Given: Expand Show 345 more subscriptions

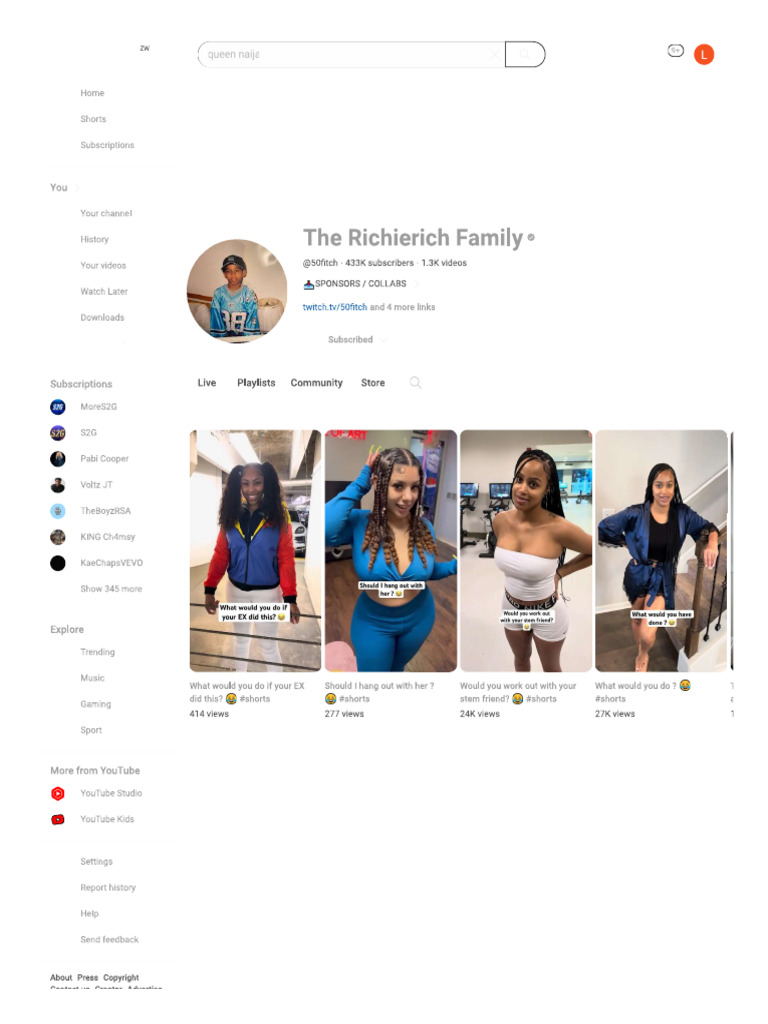Looking at the screenshot, I should tap(111, 589).
